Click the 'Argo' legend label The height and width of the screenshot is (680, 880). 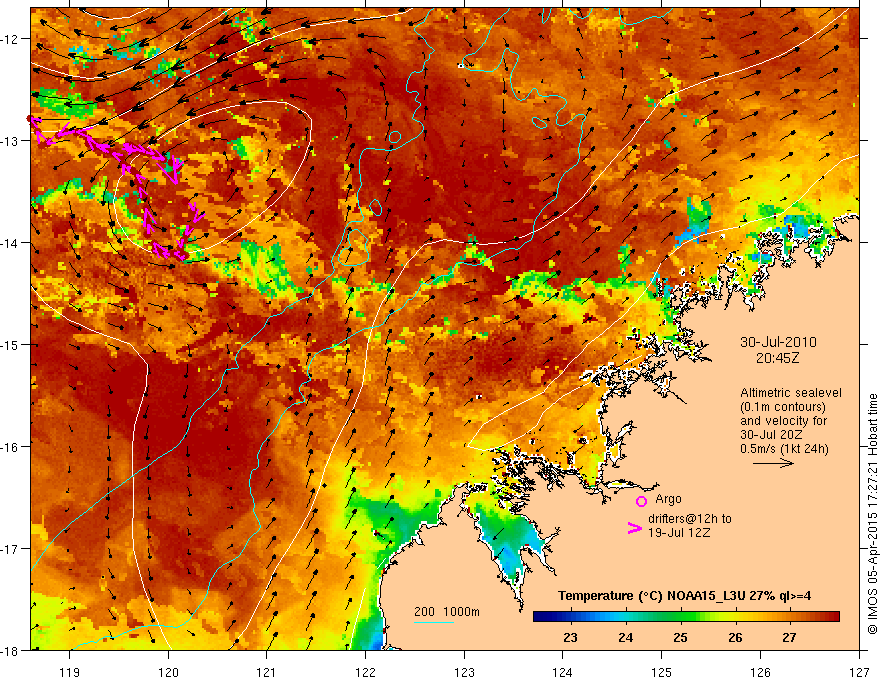click(668, 499)
